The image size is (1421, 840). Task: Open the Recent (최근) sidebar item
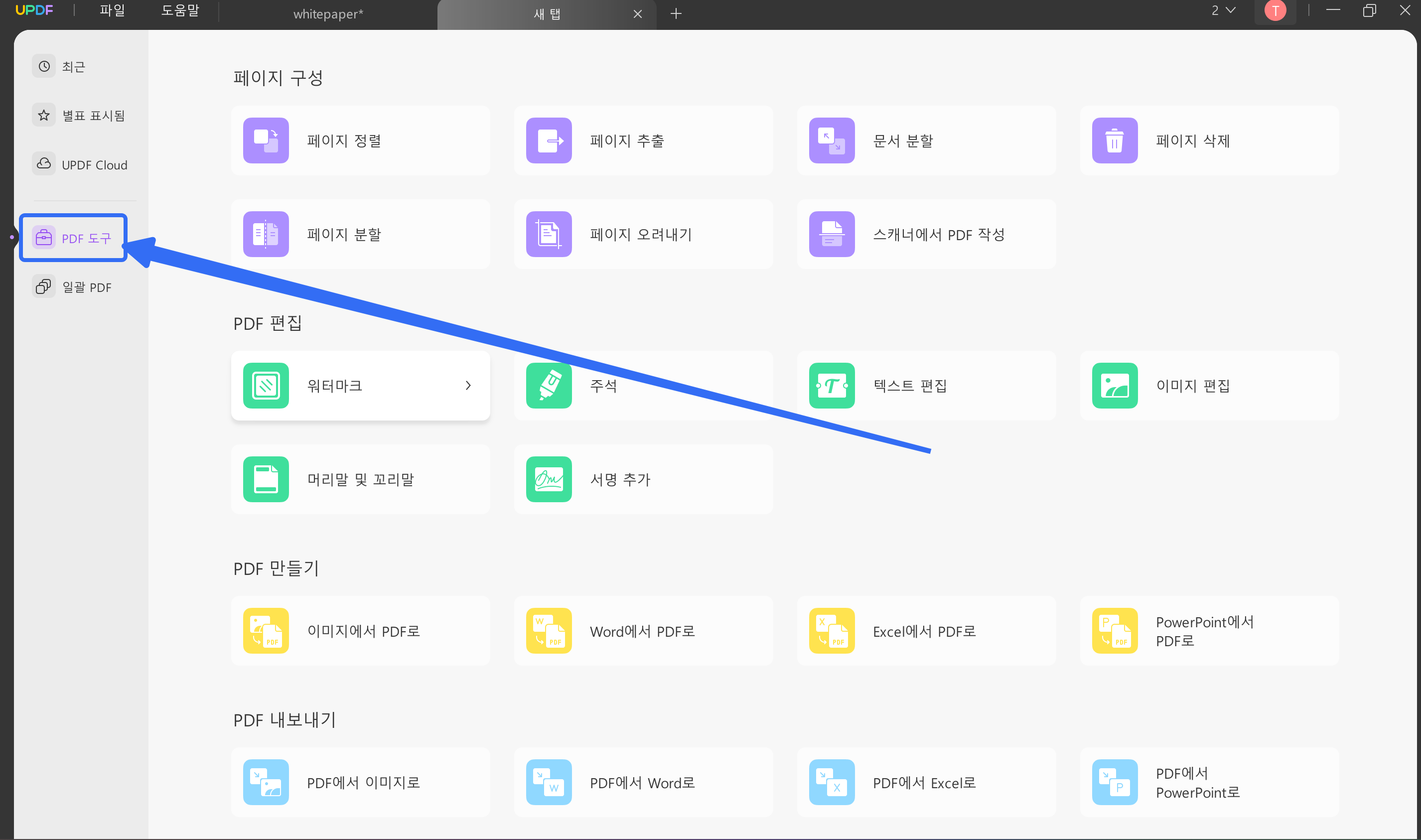[x=59, y=66]
